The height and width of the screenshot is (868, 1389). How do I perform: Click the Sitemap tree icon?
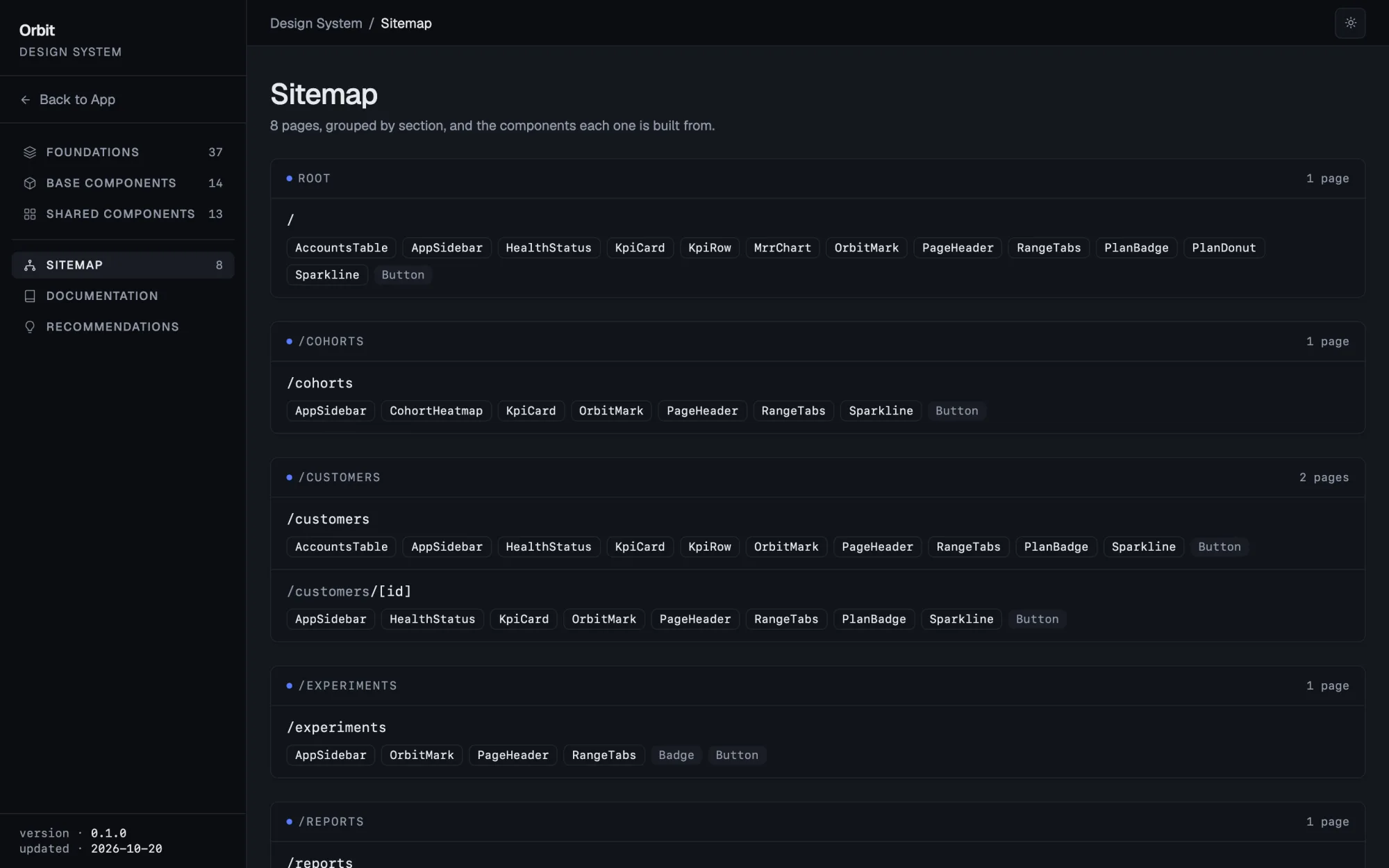point(30,265)
